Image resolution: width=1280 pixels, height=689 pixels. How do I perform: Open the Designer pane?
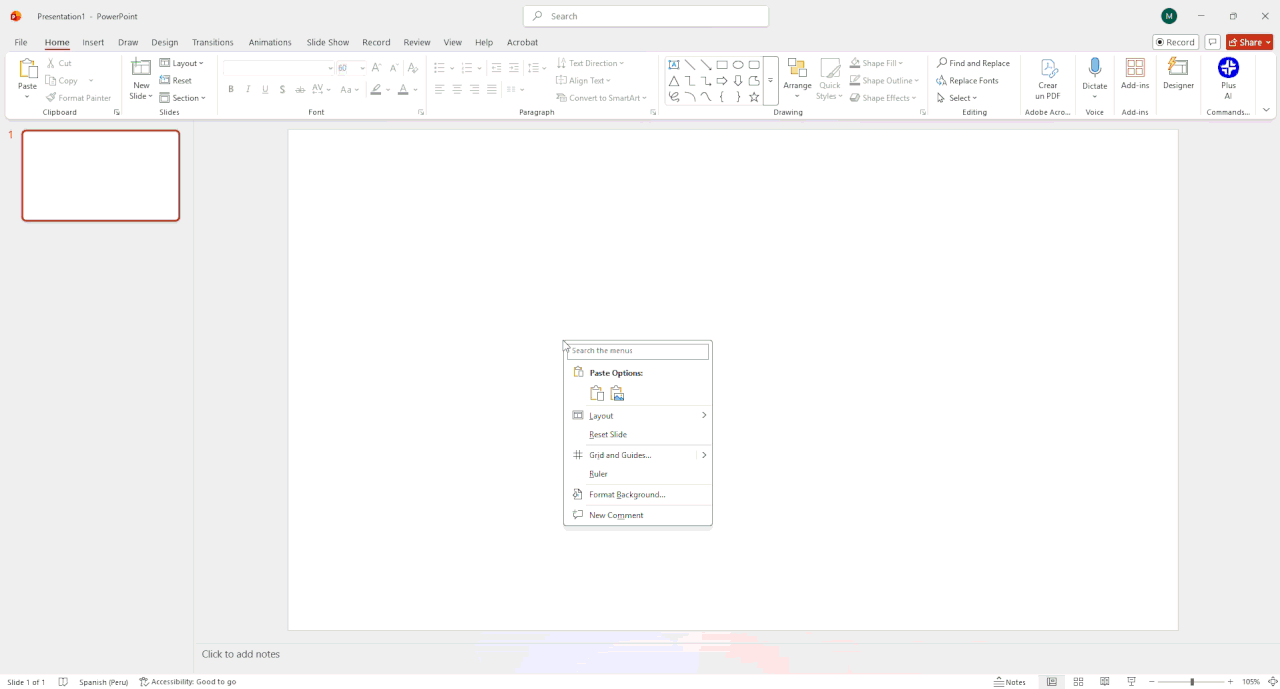1178,74
